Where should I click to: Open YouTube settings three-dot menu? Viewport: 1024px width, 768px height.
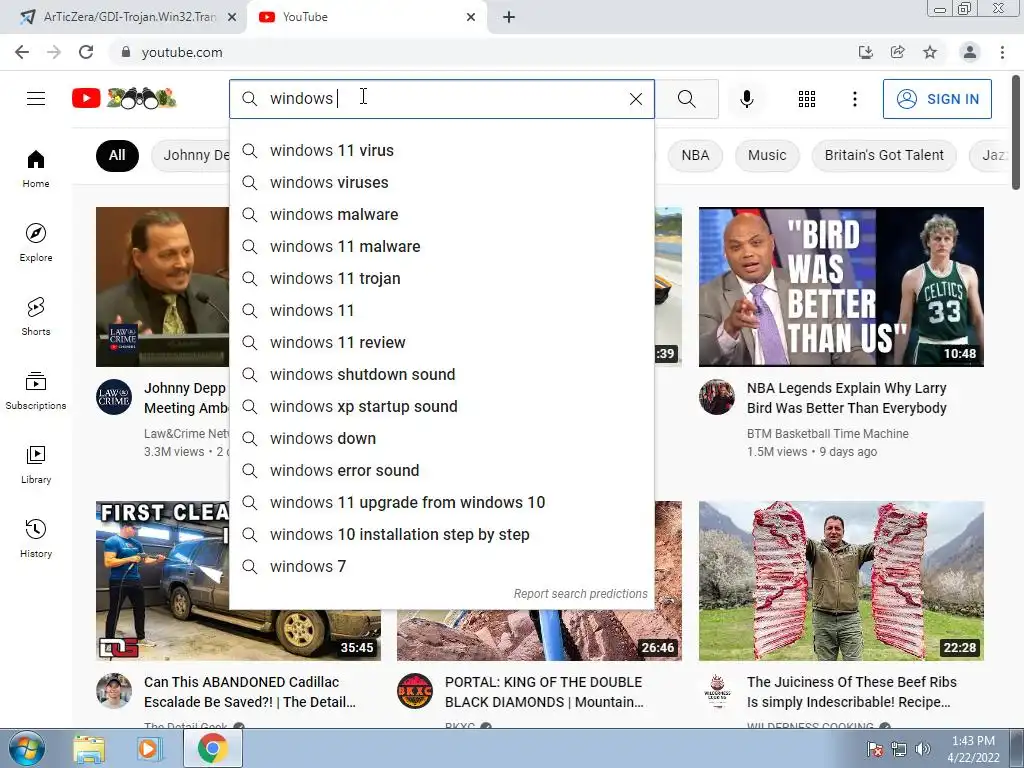[x=854, y=99]
